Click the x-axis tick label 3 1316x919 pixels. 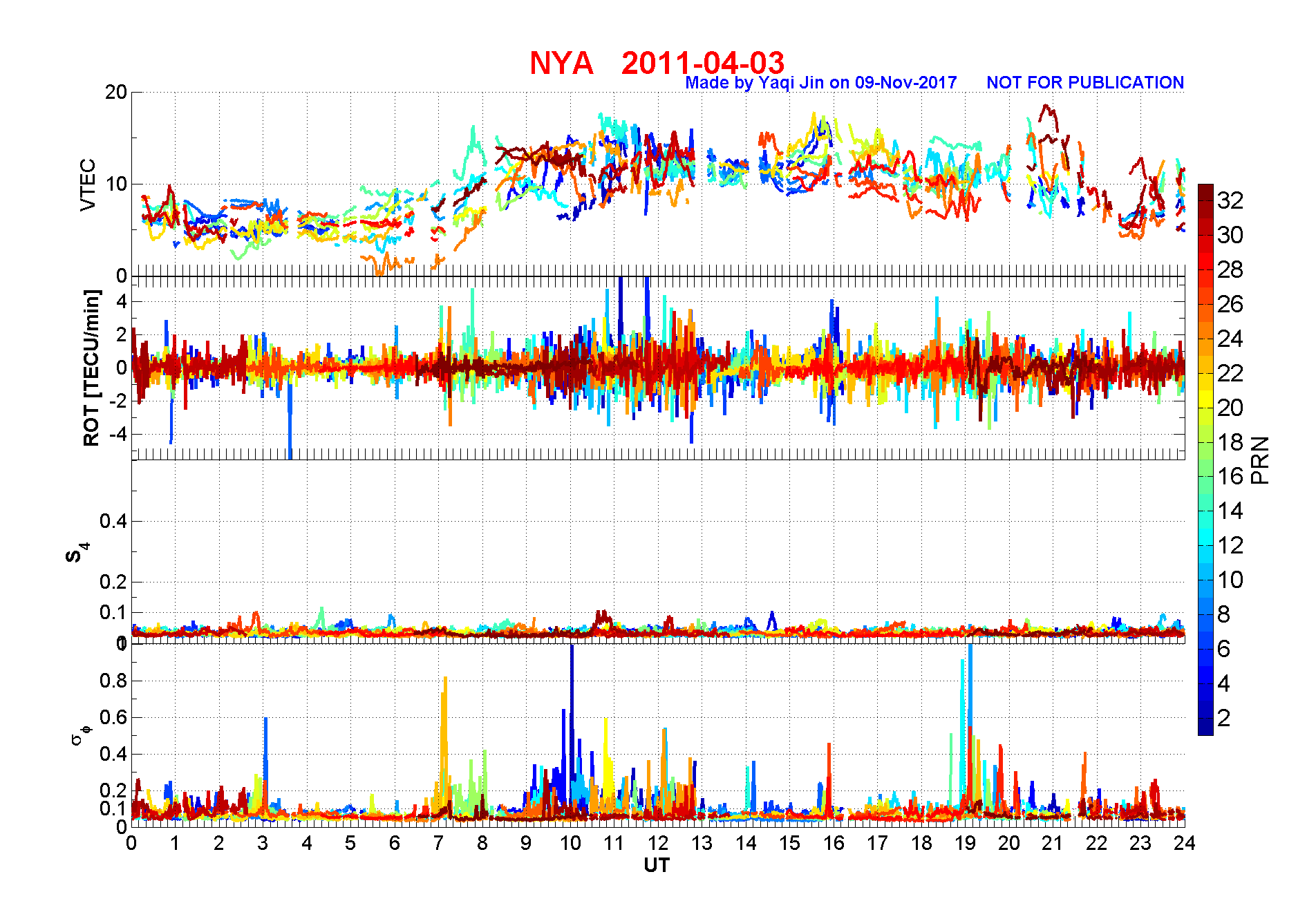263,843
